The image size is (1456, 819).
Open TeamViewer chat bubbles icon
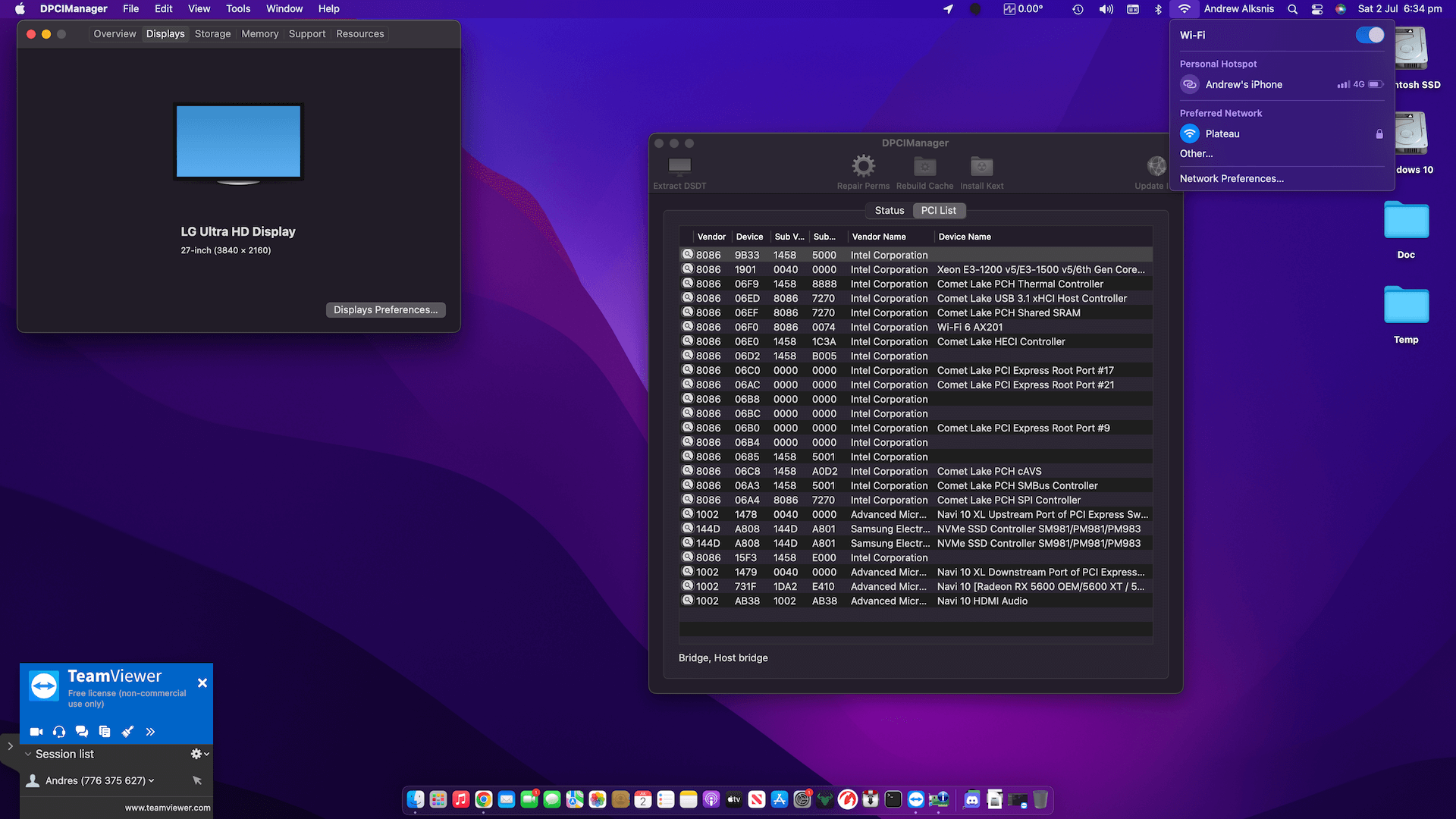82,732
